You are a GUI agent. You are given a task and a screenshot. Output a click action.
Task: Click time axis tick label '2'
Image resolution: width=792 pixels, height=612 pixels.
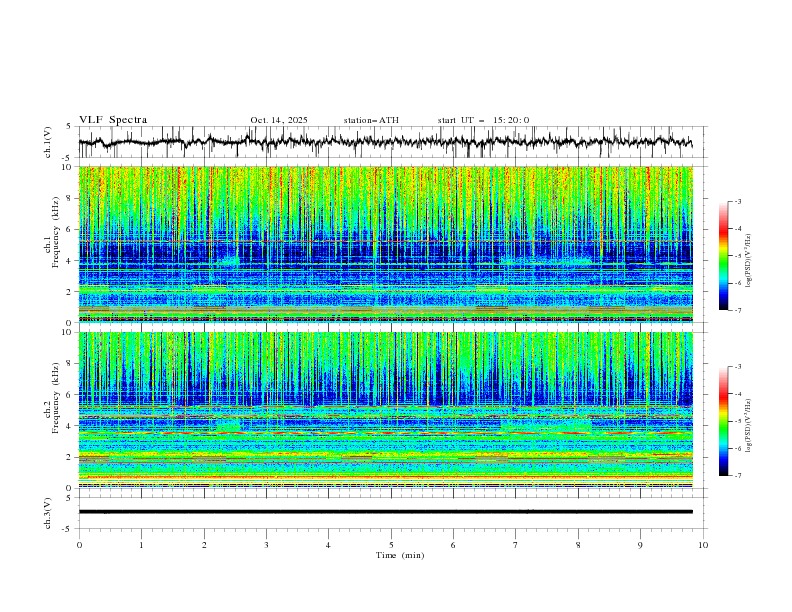(204, 545)
